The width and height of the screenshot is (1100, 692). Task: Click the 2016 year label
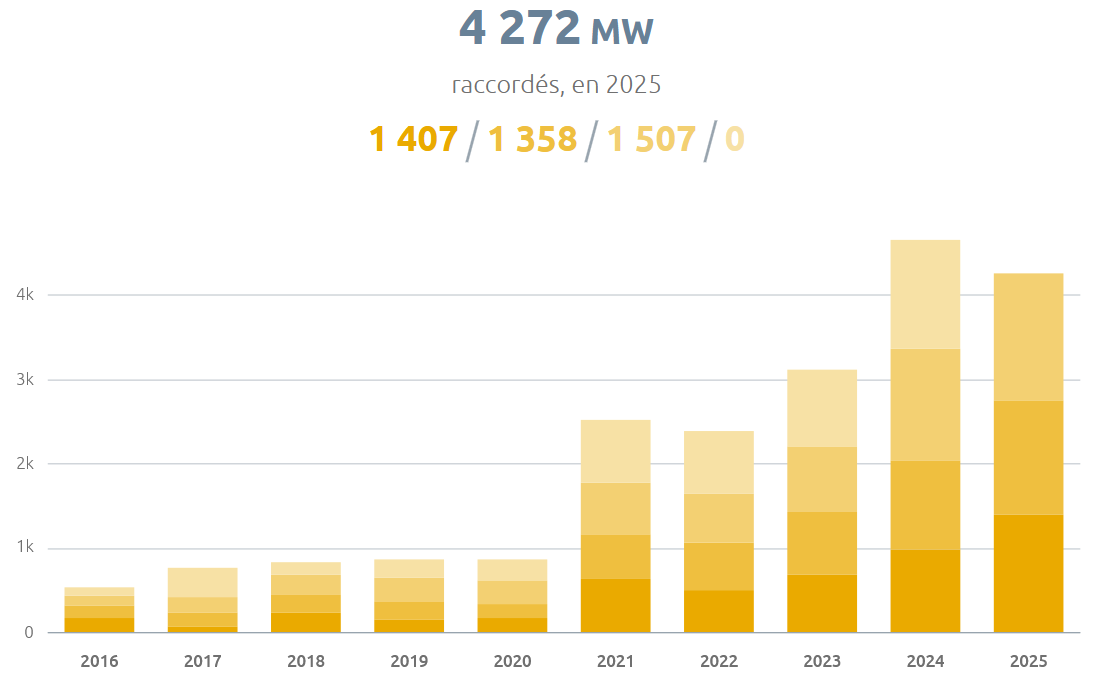98,661
